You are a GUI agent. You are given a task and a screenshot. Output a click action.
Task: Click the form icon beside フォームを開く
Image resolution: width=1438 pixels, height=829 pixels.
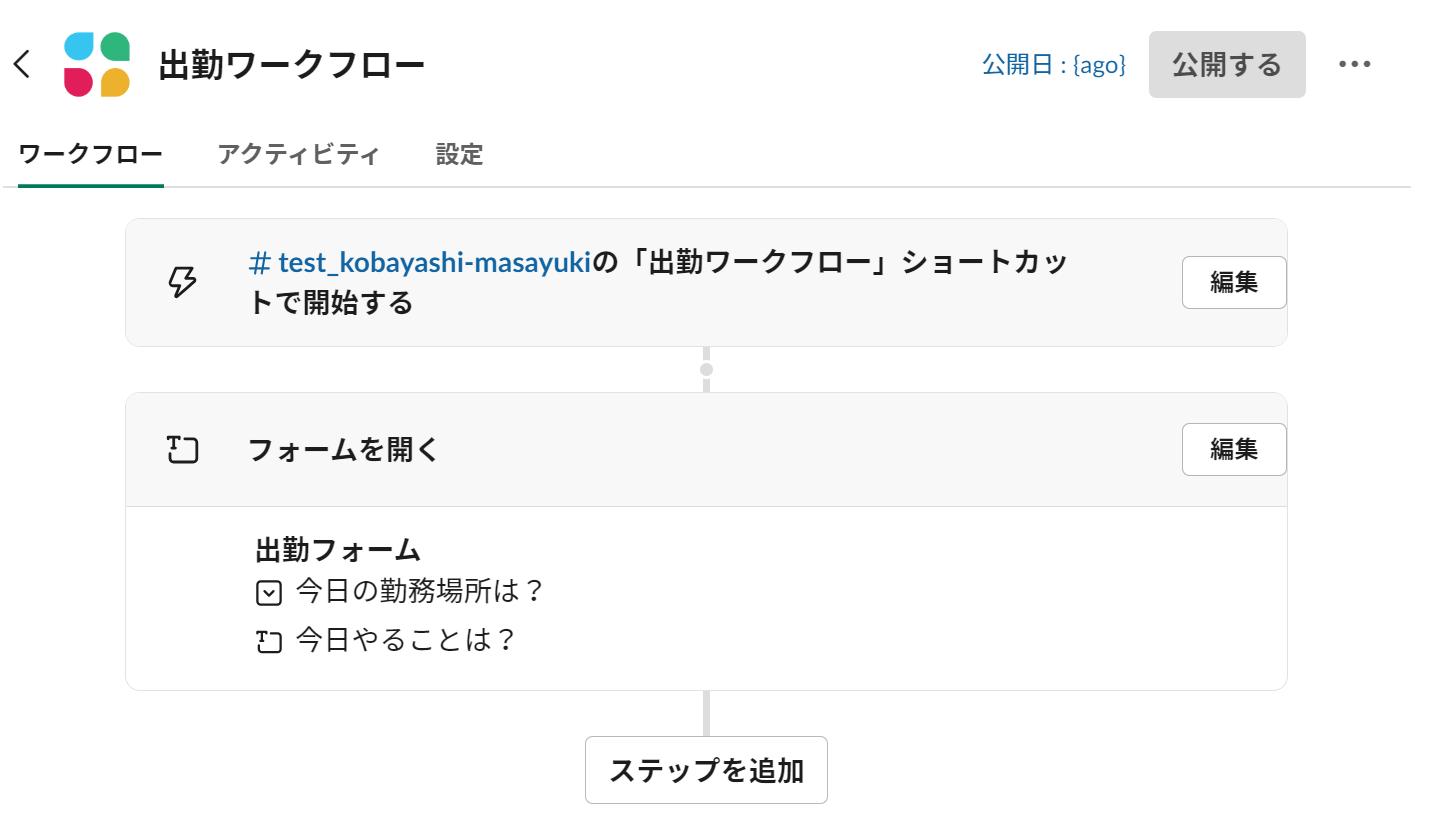point(182,450)
